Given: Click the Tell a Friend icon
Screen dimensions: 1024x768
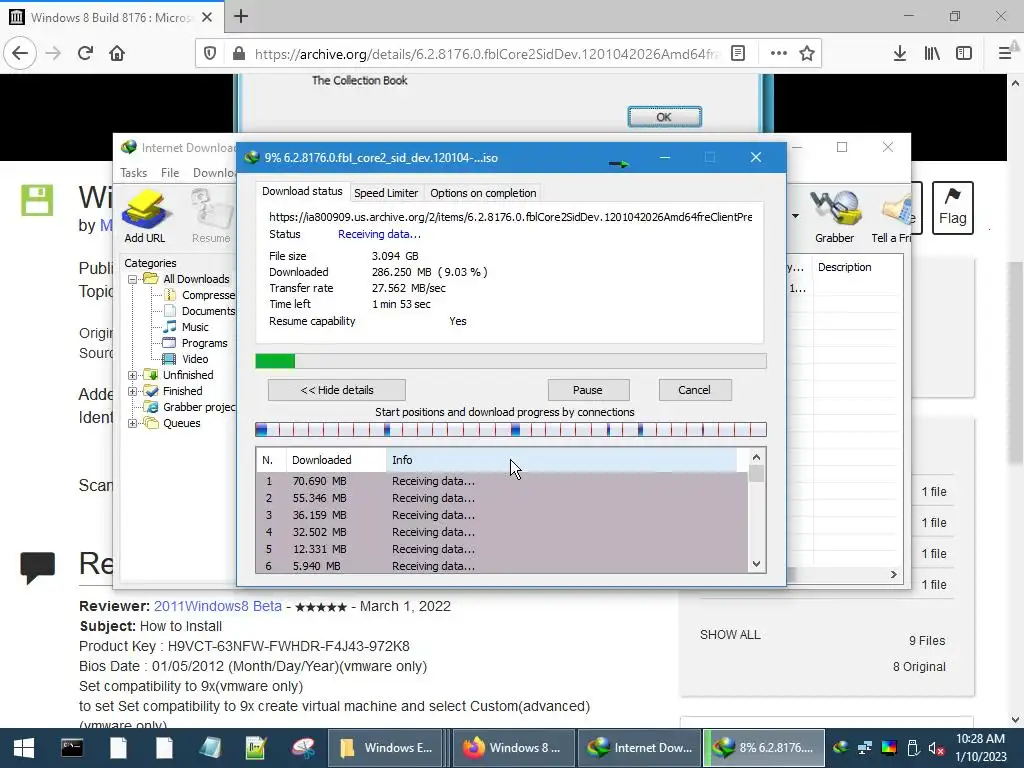Looking at the screenshot, I should click(892, 216).
